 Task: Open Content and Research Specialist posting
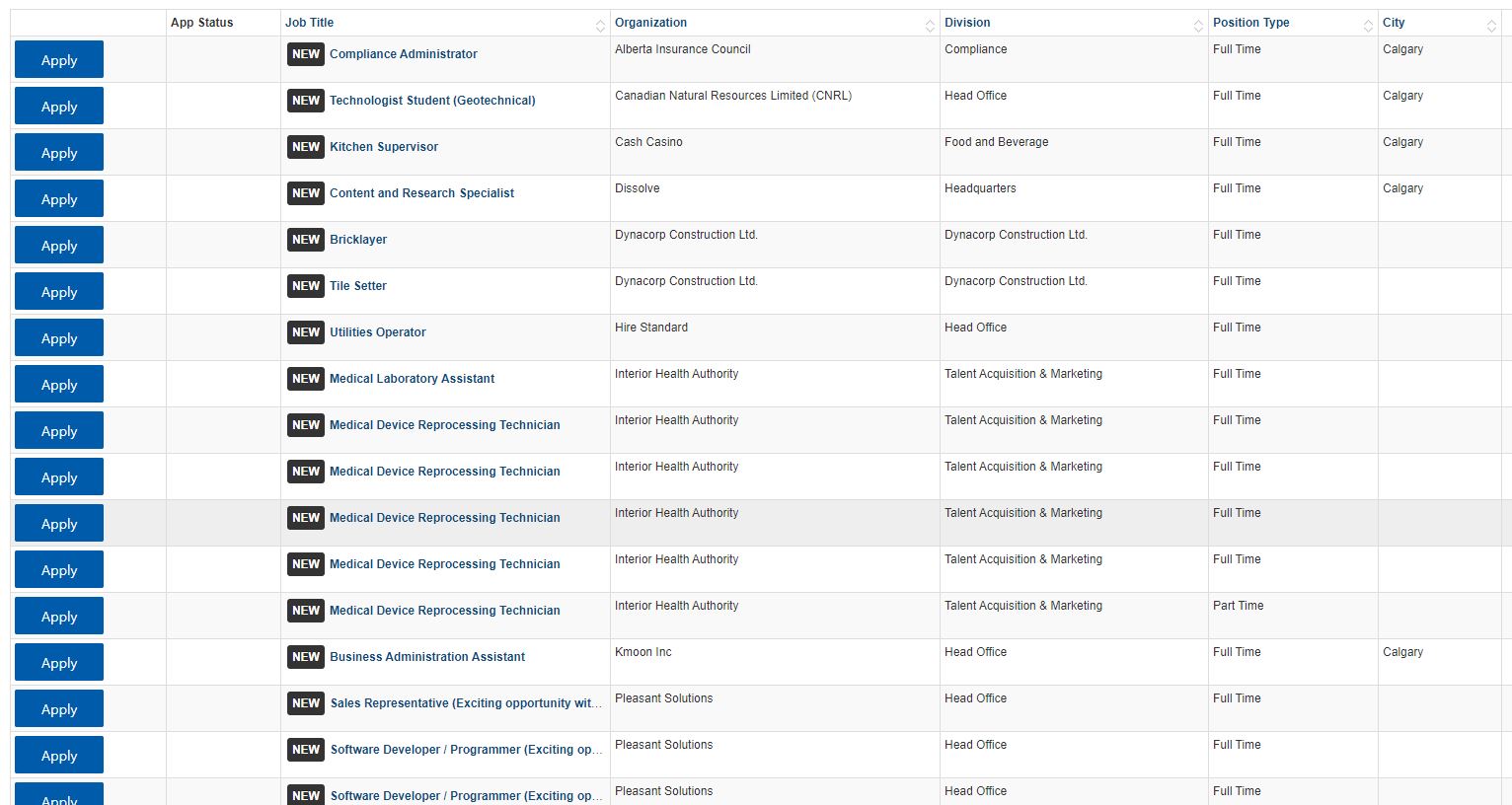pyautogui.click(x=421, y=193)
